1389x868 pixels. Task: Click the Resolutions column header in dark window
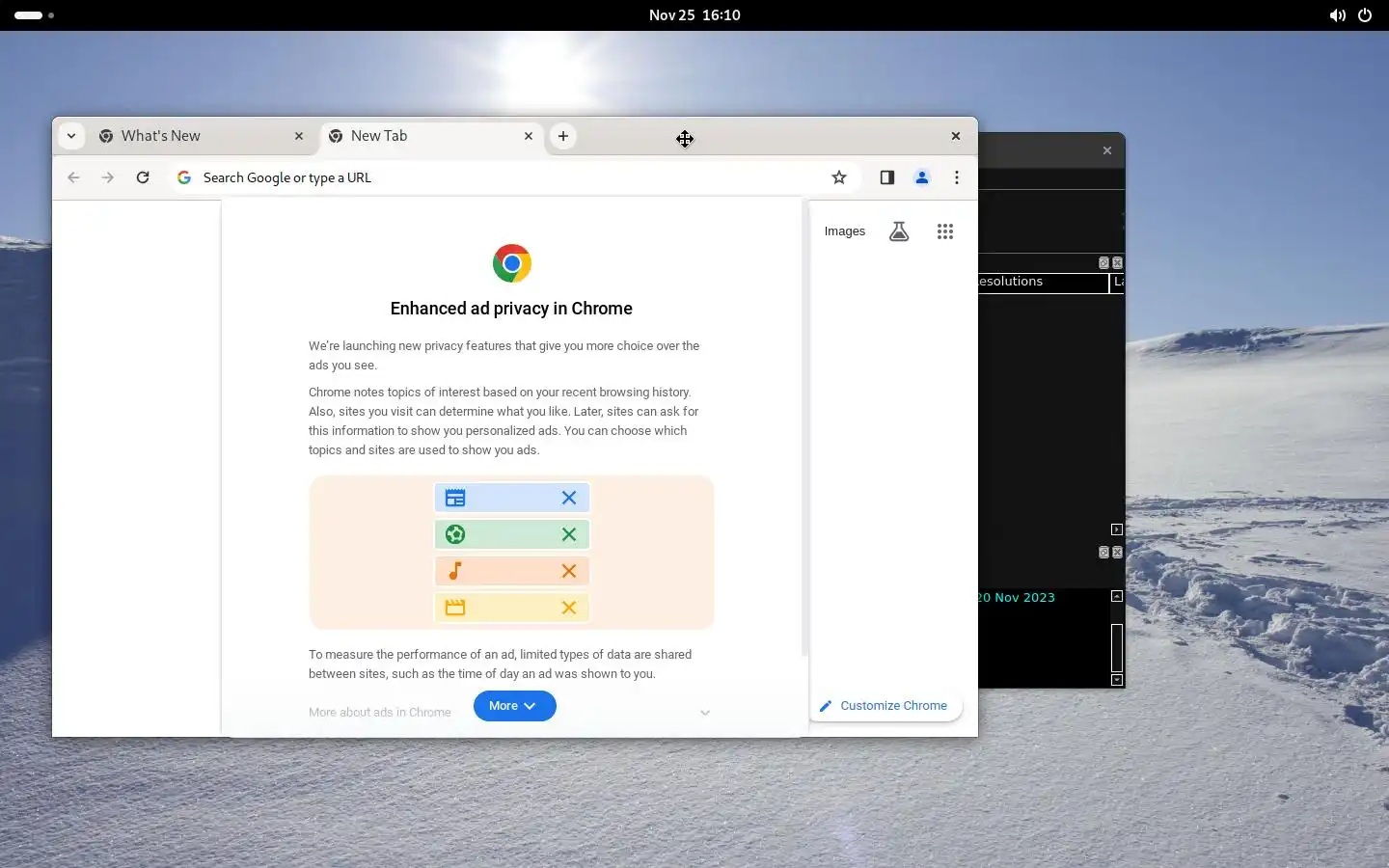(x=1043, y=283)
